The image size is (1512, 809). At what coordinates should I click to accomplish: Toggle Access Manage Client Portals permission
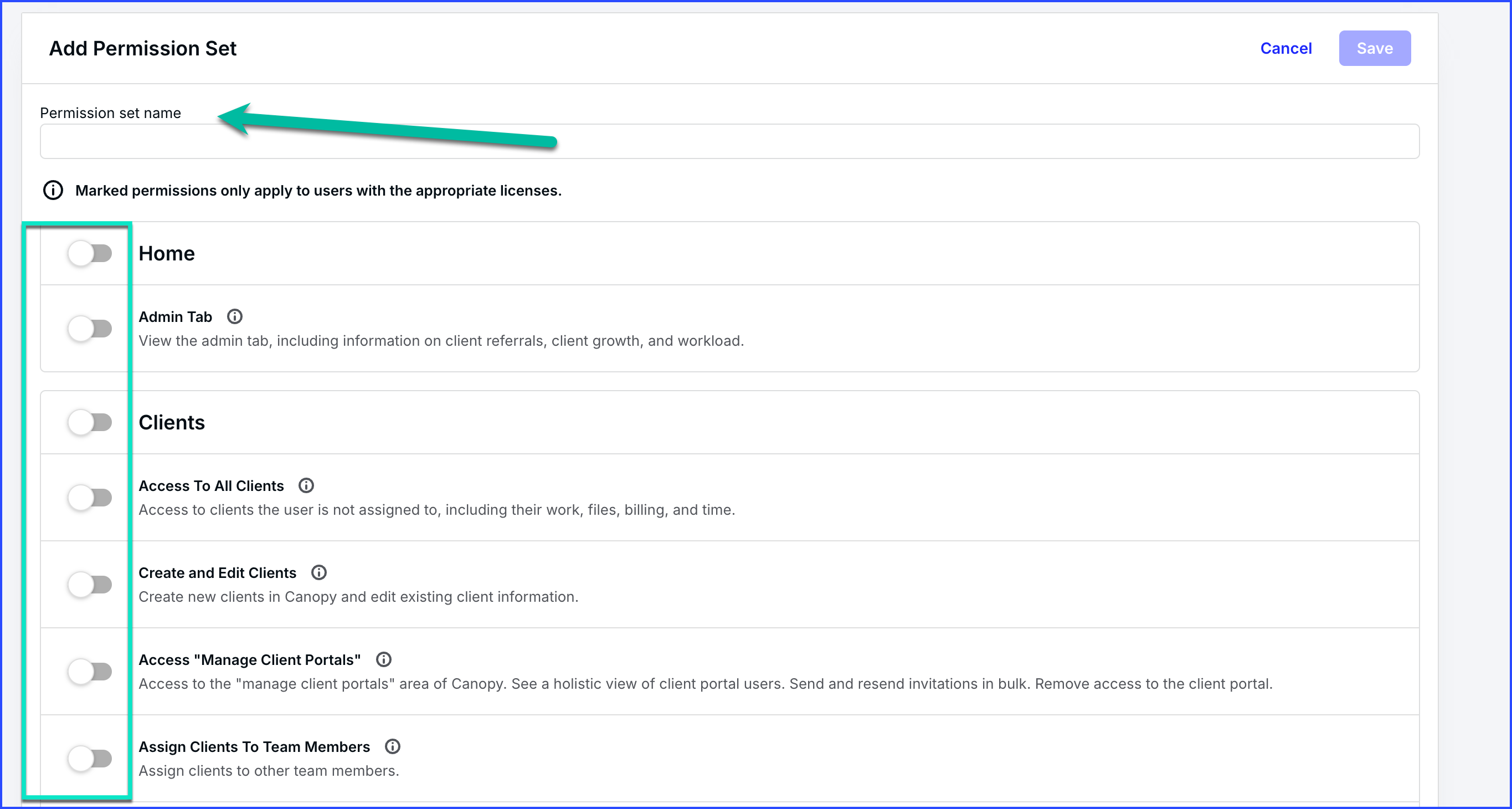tap(90, 672)
